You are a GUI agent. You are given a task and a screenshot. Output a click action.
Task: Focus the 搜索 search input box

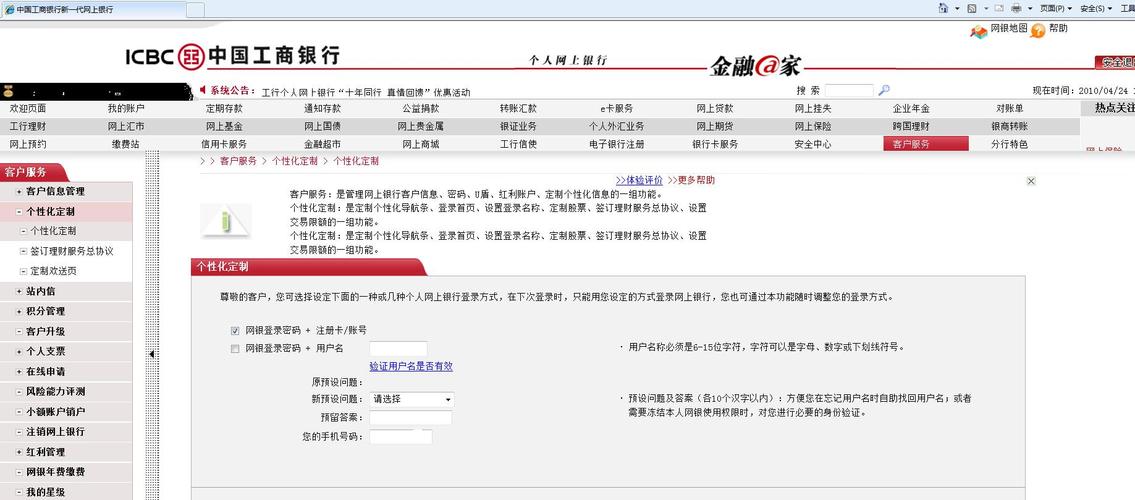[x=849, y=90]
